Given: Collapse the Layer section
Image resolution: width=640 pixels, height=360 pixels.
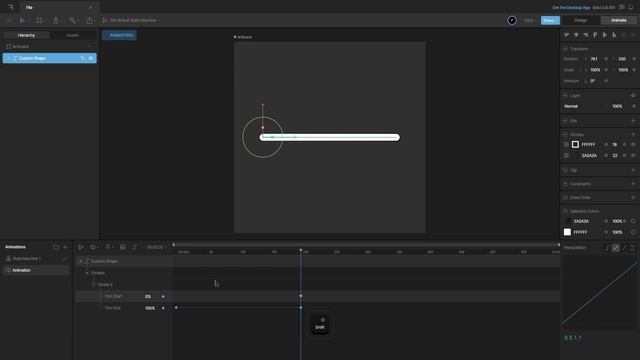Looking at the screenshot, I should pos(565,95).
